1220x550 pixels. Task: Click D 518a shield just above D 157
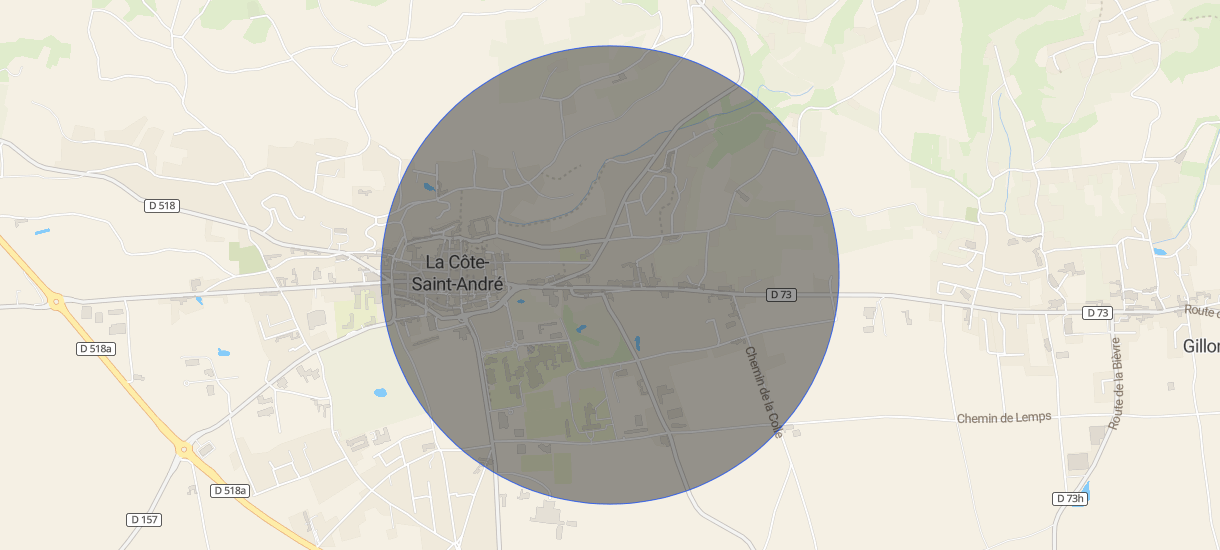231,491
